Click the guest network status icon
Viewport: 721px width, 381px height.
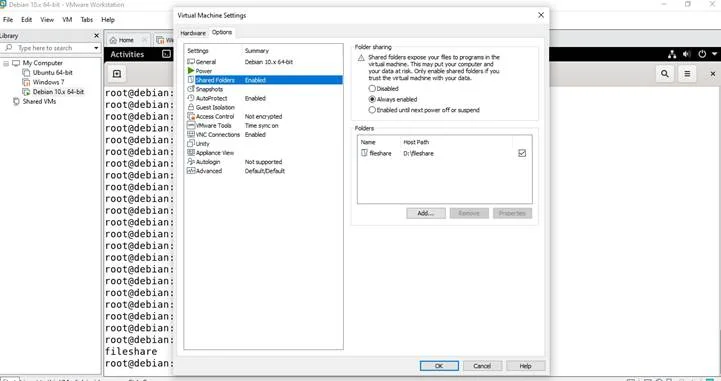[x=672, y=54]
